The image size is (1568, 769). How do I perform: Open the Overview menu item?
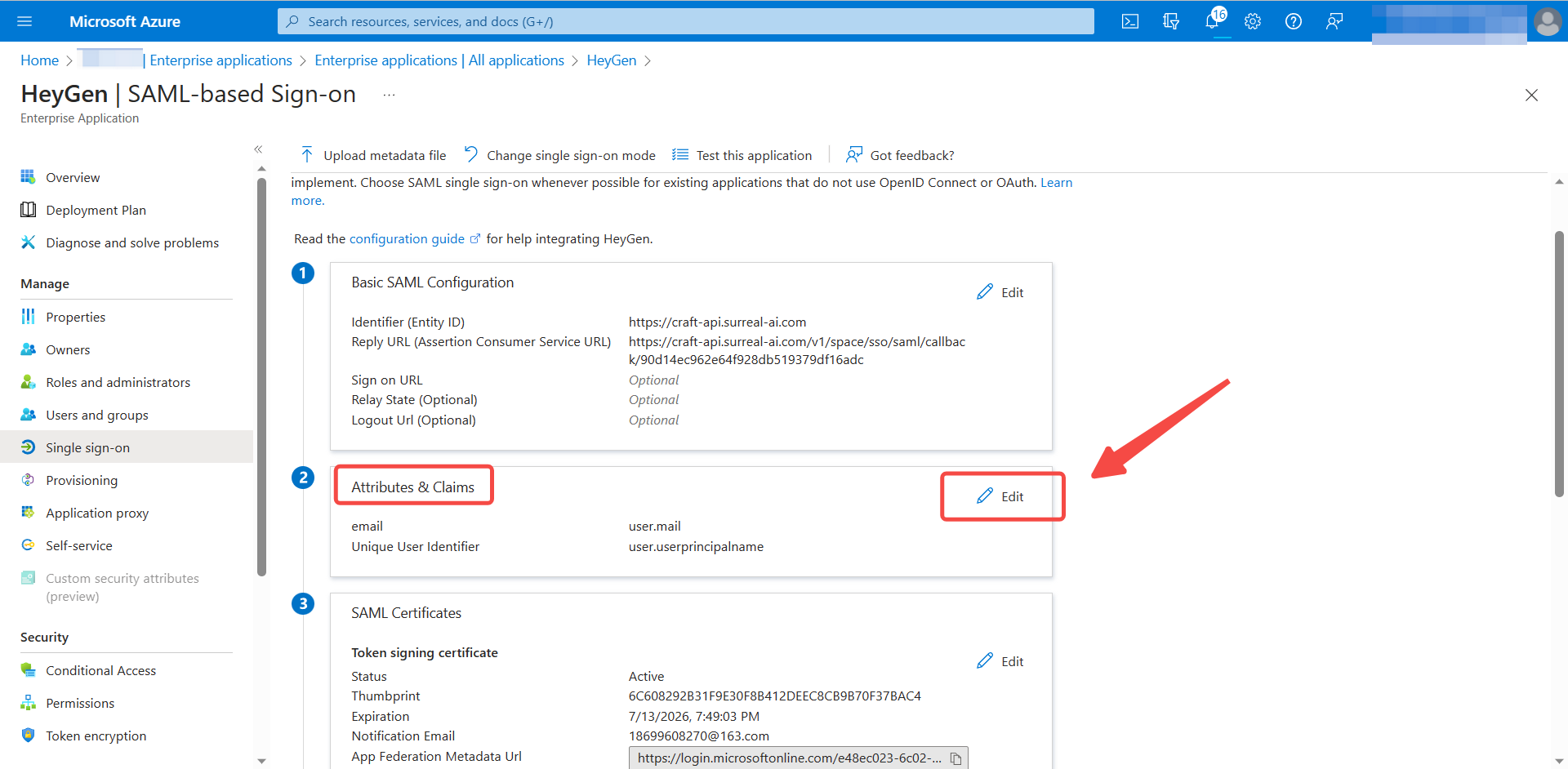[73, 177]
